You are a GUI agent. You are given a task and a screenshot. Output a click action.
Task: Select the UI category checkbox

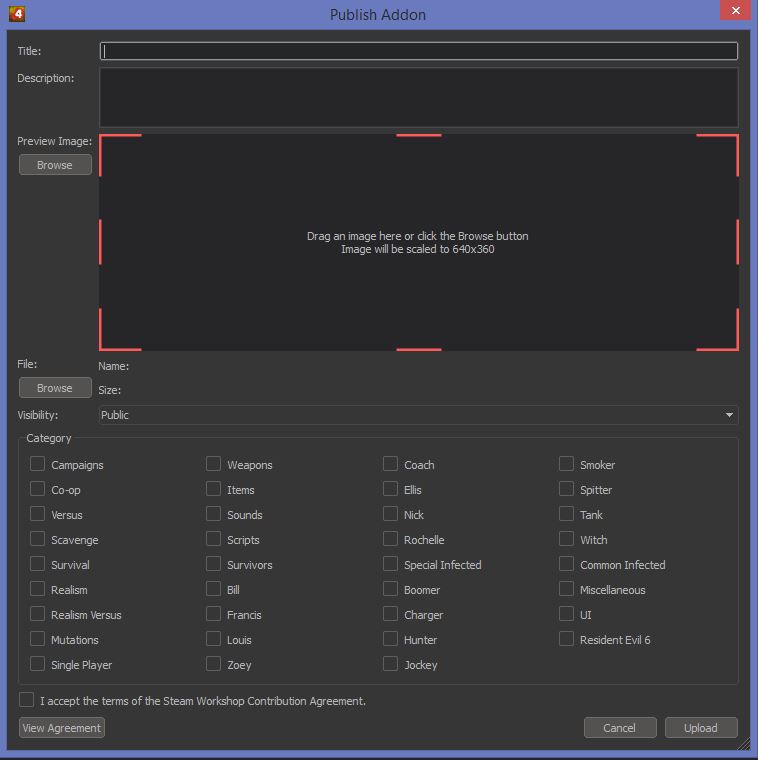pyautogui.click(x=566, y=614)
